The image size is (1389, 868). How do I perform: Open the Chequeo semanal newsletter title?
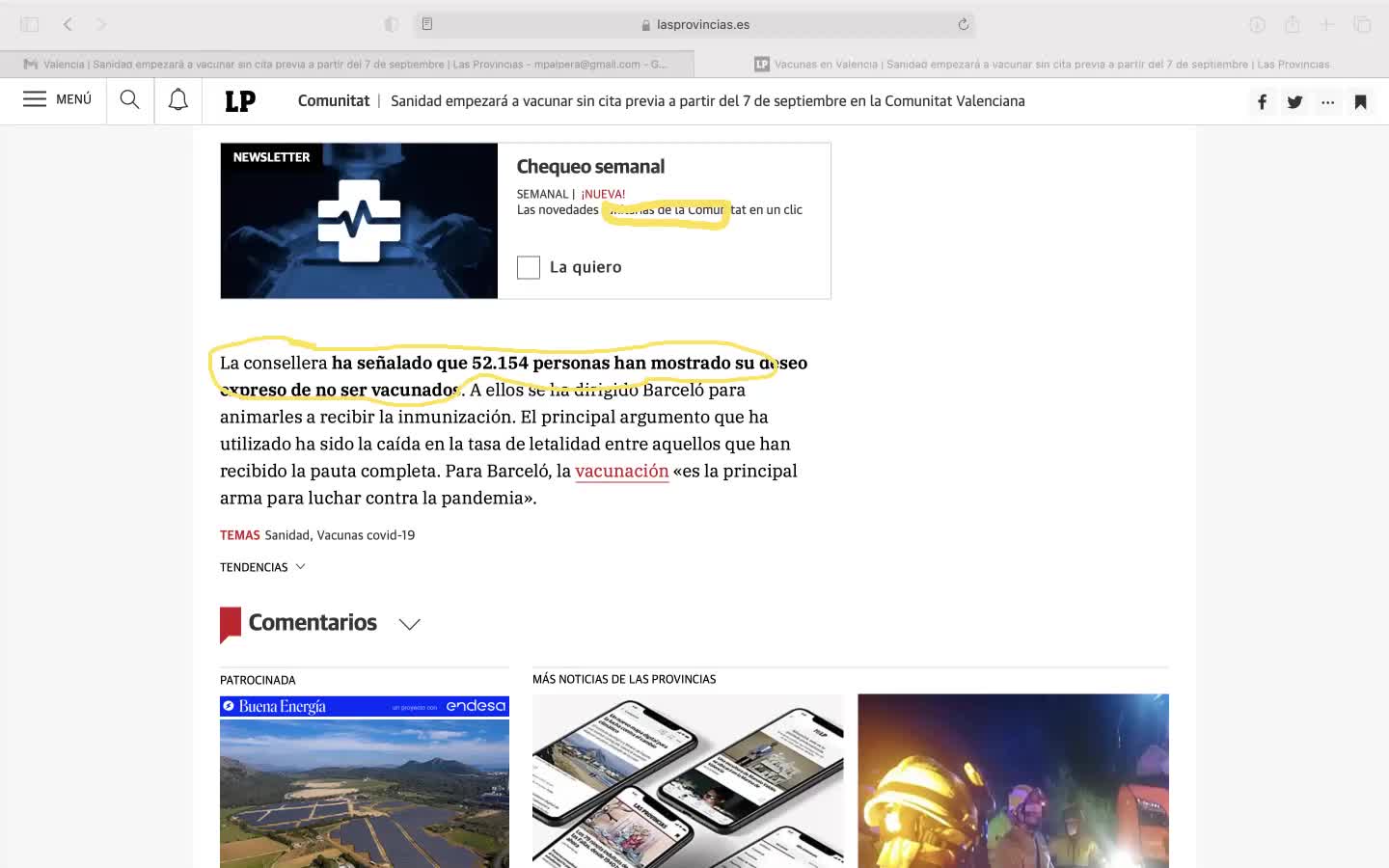(590, 167)
